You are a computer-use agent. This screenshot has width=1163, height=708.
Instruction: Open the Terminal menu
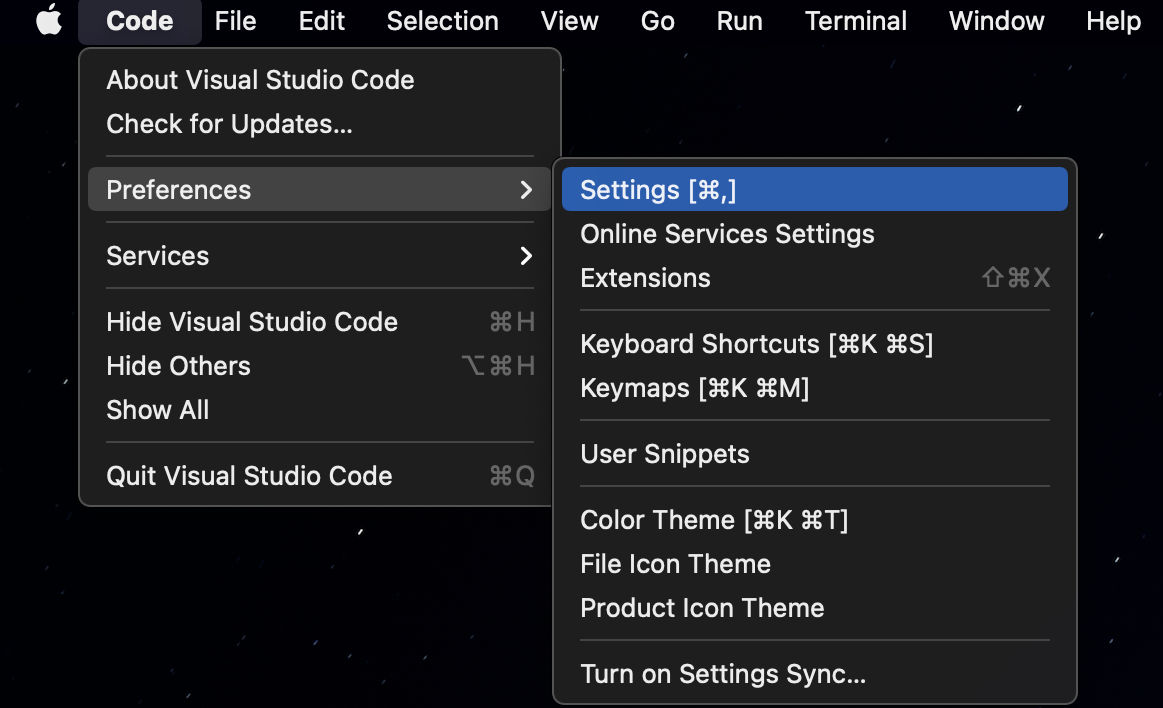pyautogui.click(x=855, y=21)
